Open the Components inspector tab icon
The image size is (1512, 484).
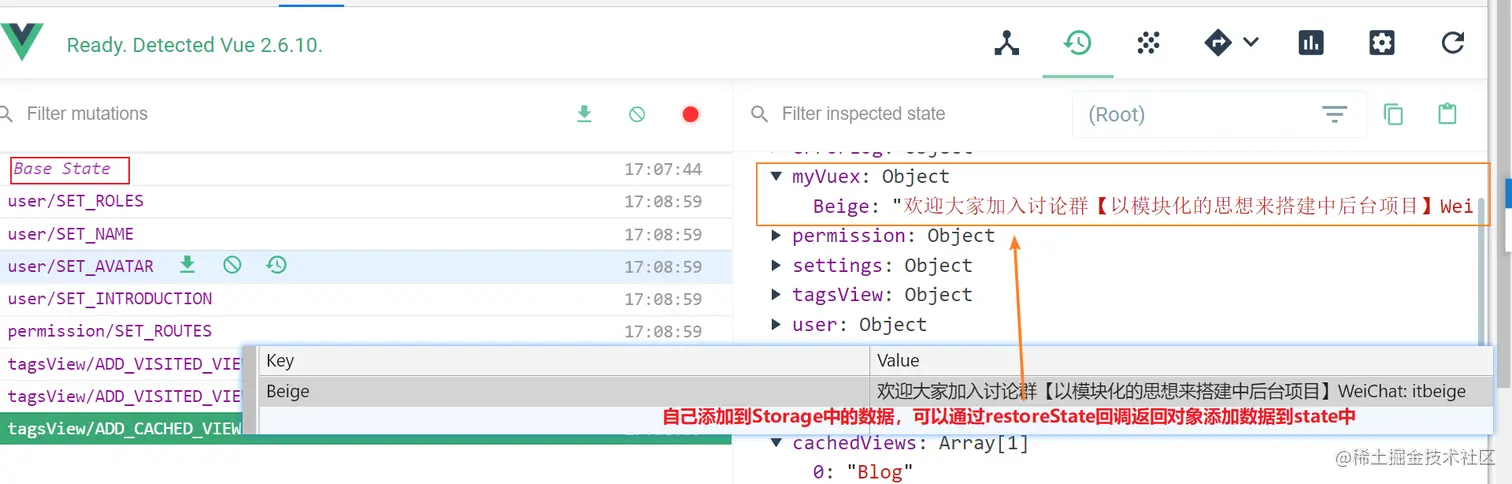pyautogui.click(x=1006, y=43)
